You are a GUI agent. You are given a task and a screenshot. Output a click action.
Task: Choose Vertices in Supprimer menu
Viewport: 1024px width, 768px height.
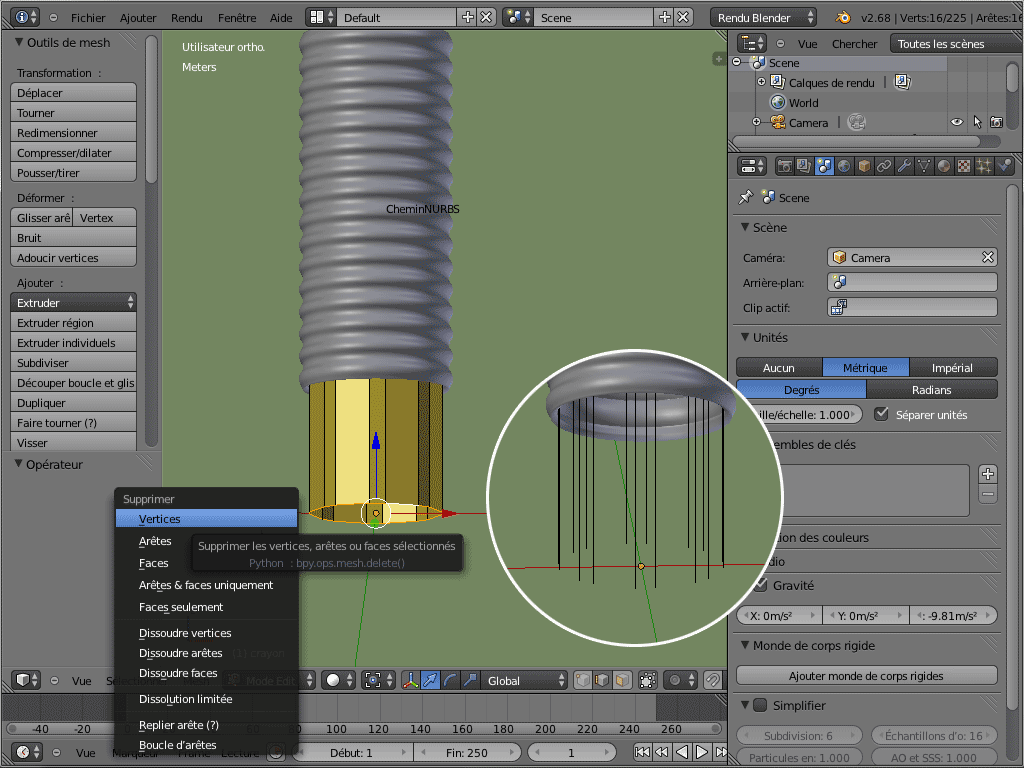pos(206,519)
